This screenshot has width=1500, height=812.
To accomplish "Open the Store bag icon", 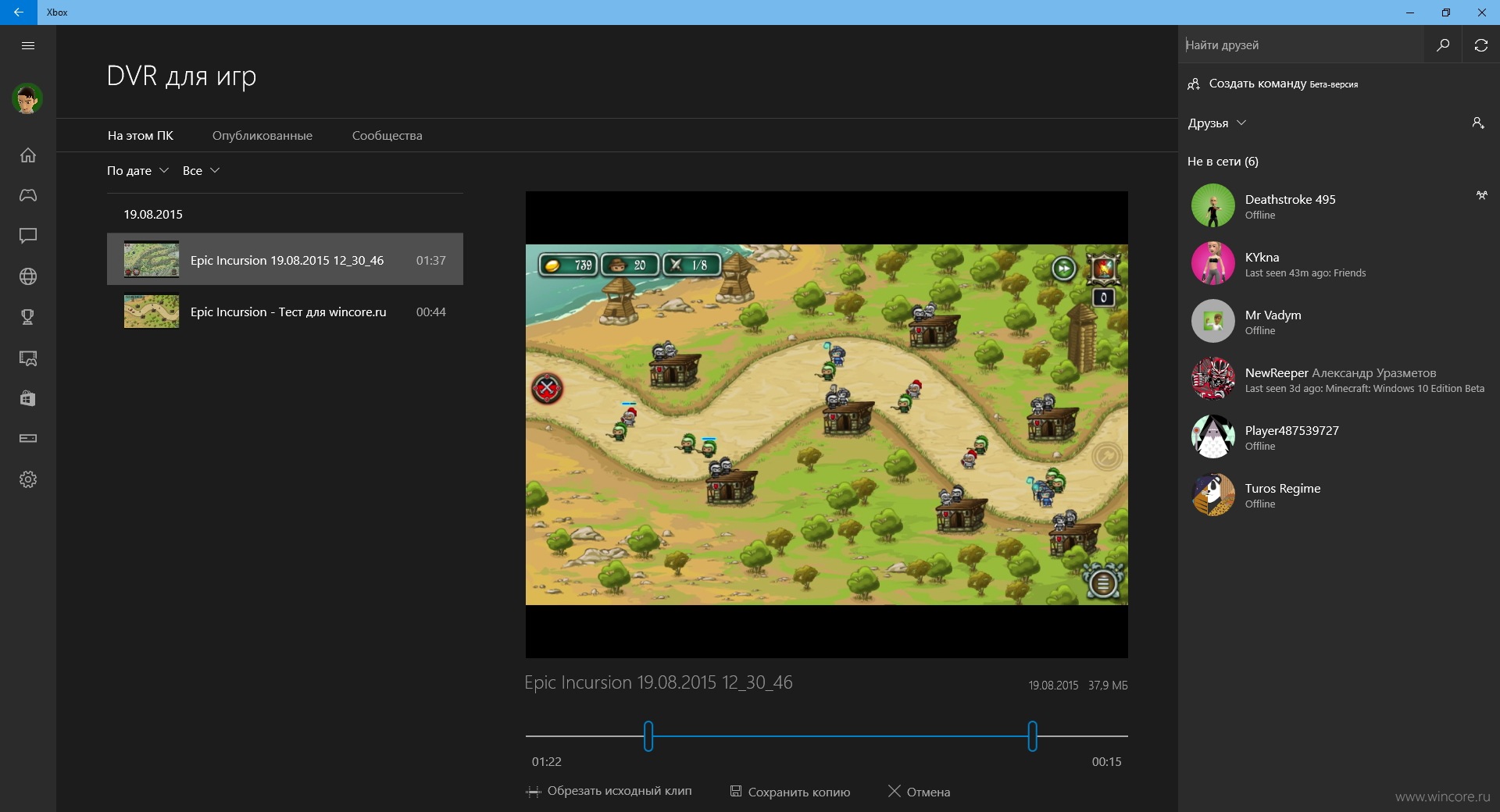I will pos(28,398).
